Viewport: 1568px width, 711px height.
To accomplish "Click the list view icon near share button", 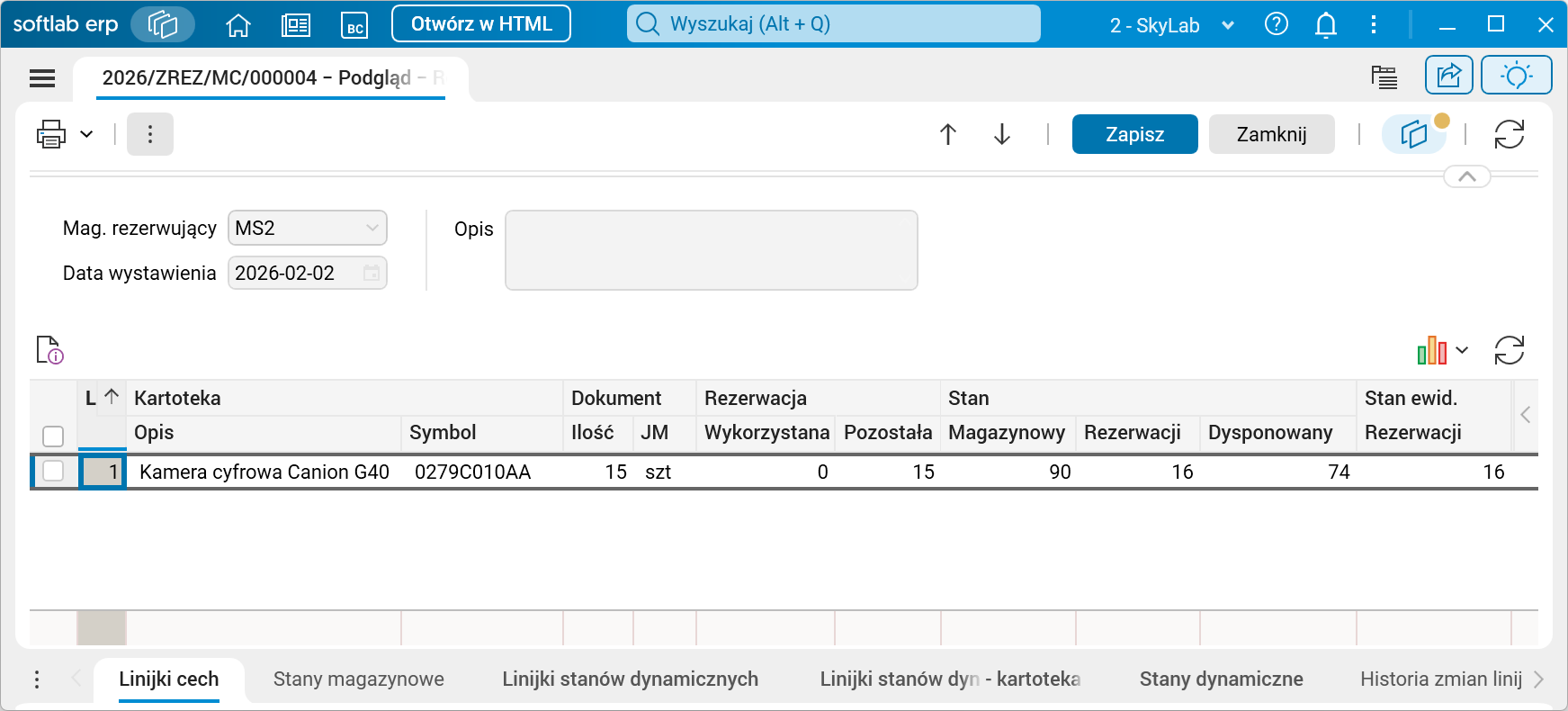I will coord(1384,76).
